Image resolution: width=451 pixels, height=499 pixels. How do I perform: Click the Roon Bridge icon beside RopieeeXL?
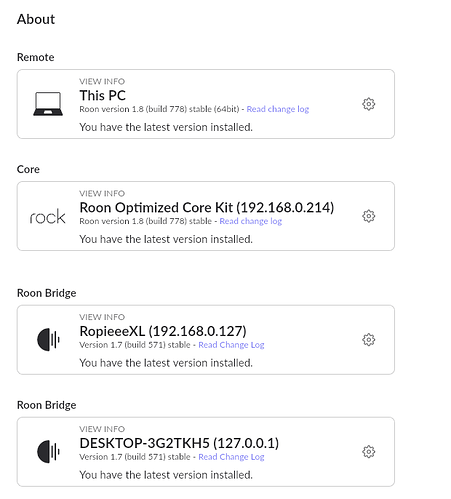[x=48, y=340]
